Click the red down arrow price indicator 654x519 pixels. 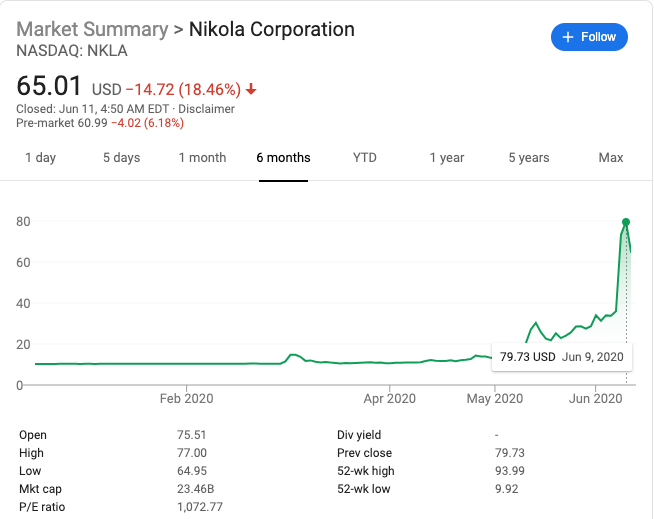[x=251, y=89]
